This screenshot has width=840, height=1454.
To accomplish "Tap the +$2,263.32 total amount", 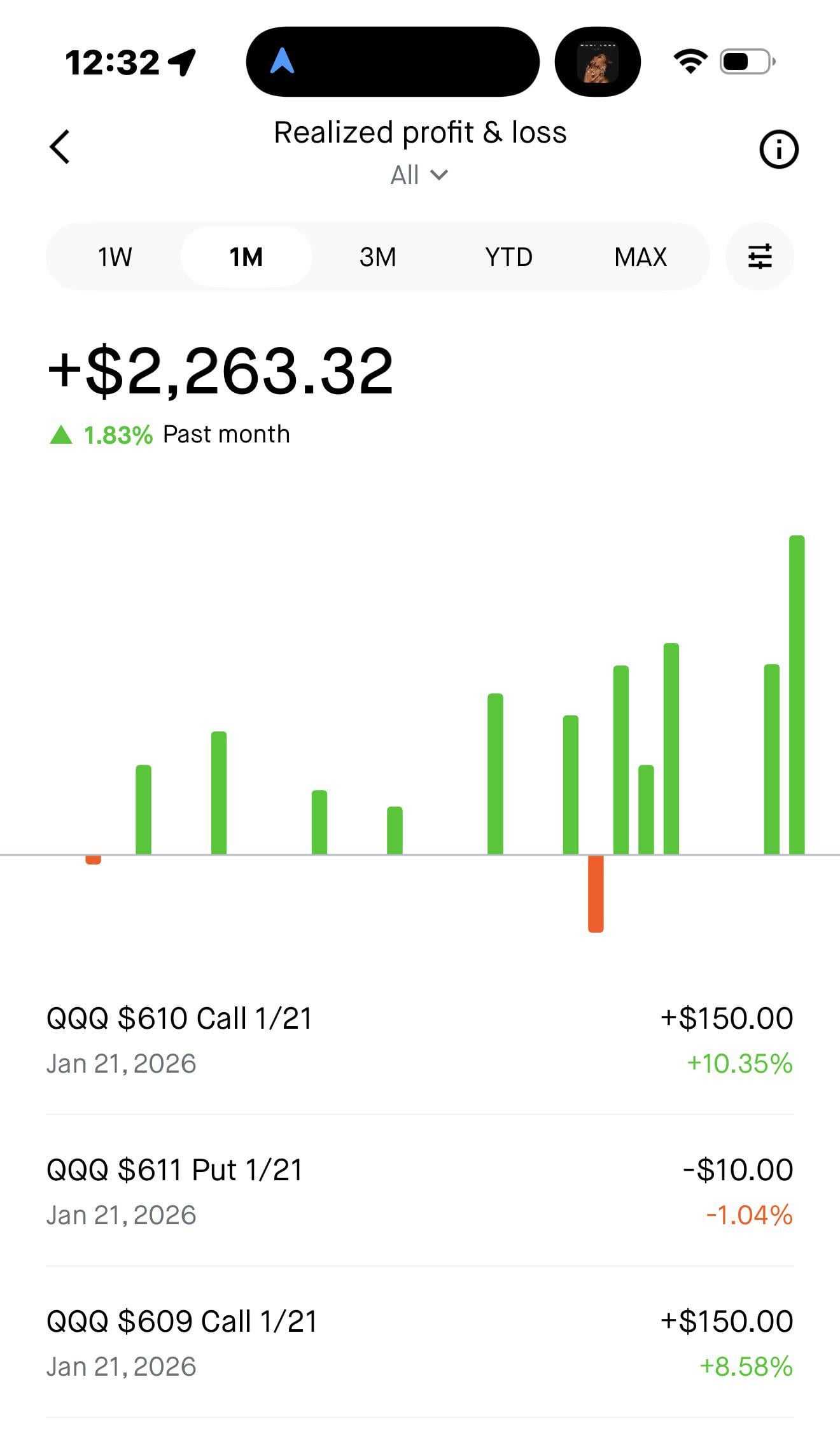I will (x=220, y=371).
